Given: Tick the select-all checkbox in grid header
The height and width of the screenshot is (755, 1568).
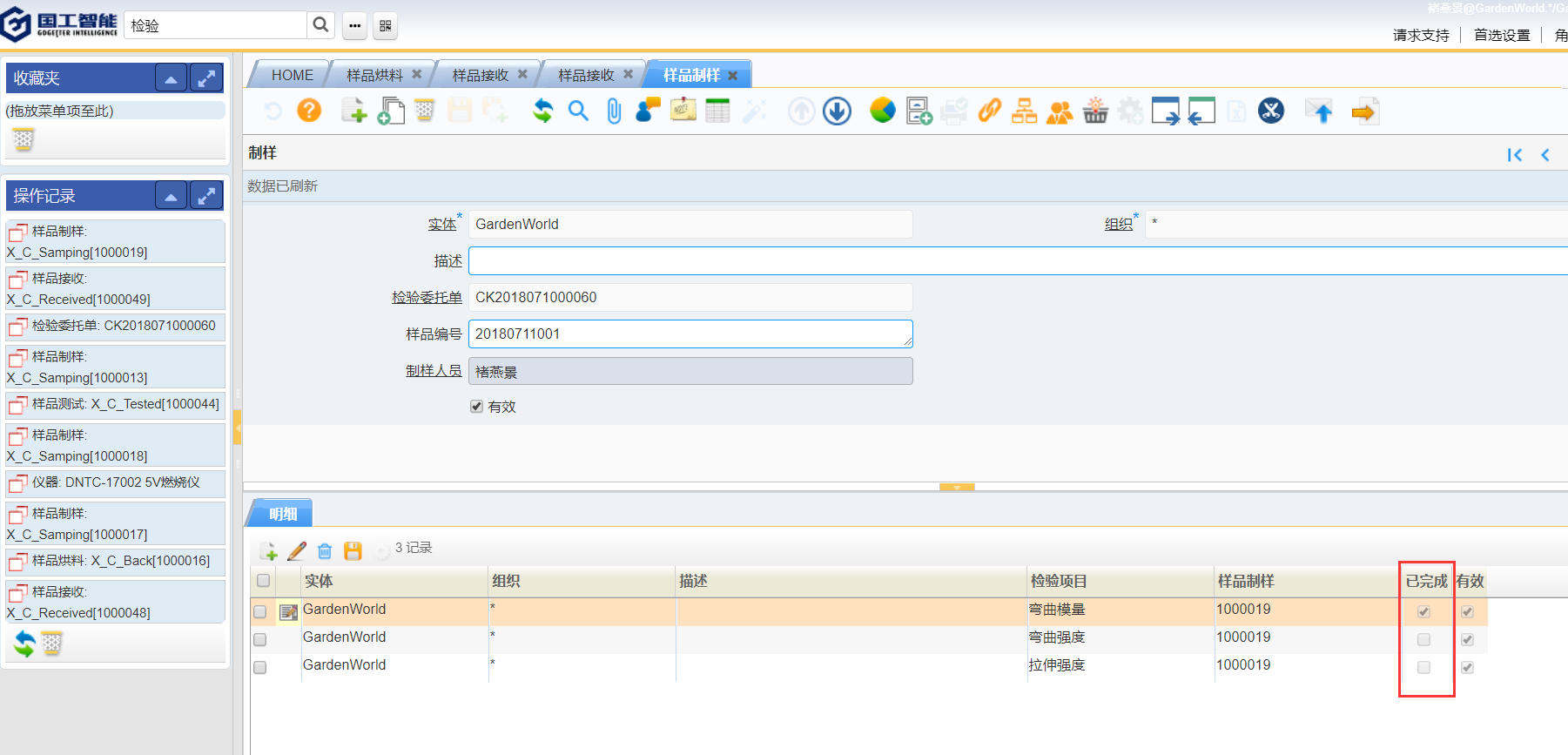Looking at the screenshot, I should coord(263,581).
